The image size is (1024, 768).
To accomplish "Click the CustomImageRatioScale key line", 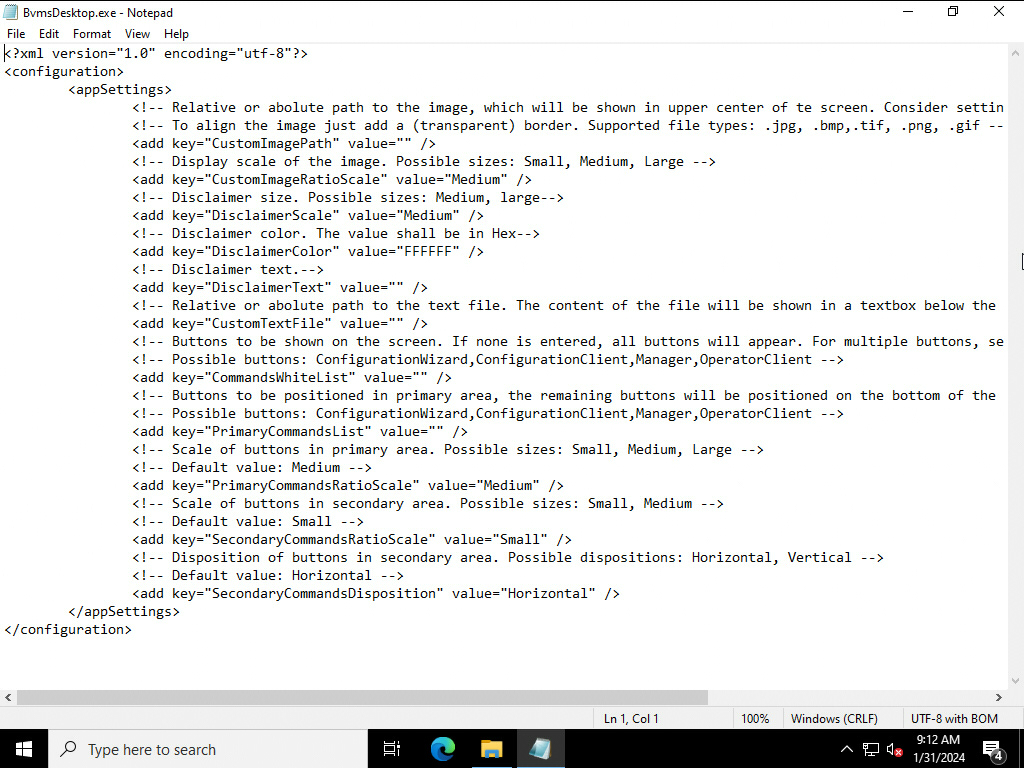I will pos(332,179).
